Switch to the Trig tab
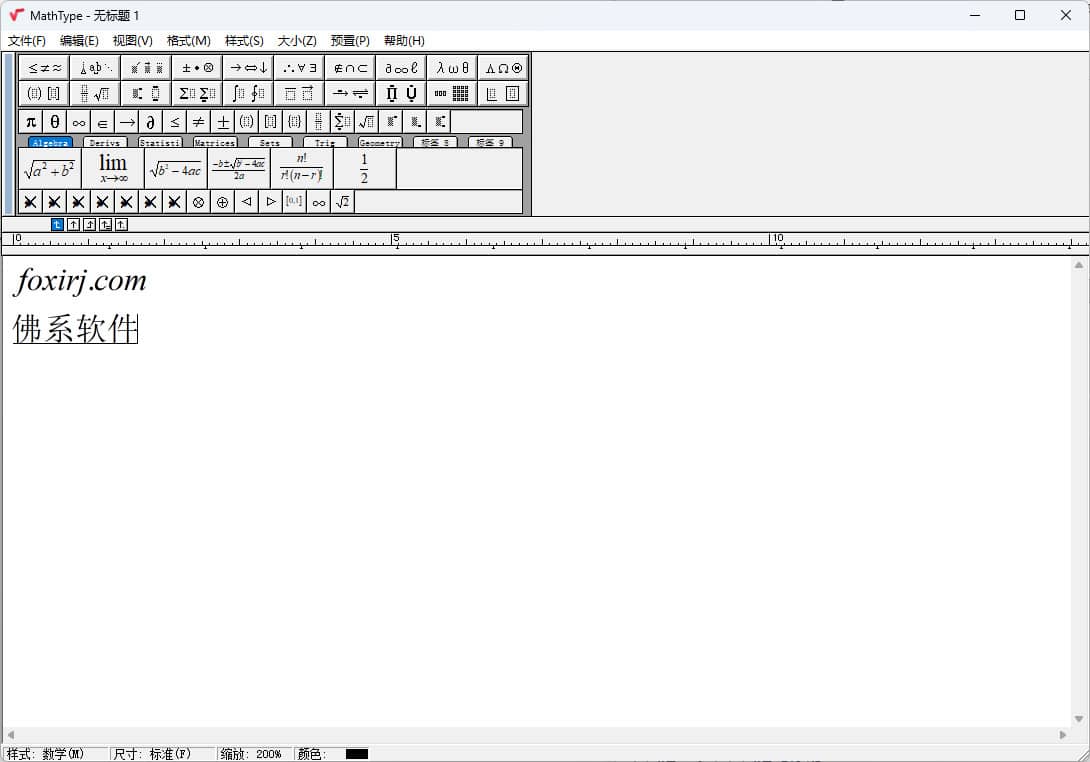This screenshot has height=762, width=1090. 325,143
